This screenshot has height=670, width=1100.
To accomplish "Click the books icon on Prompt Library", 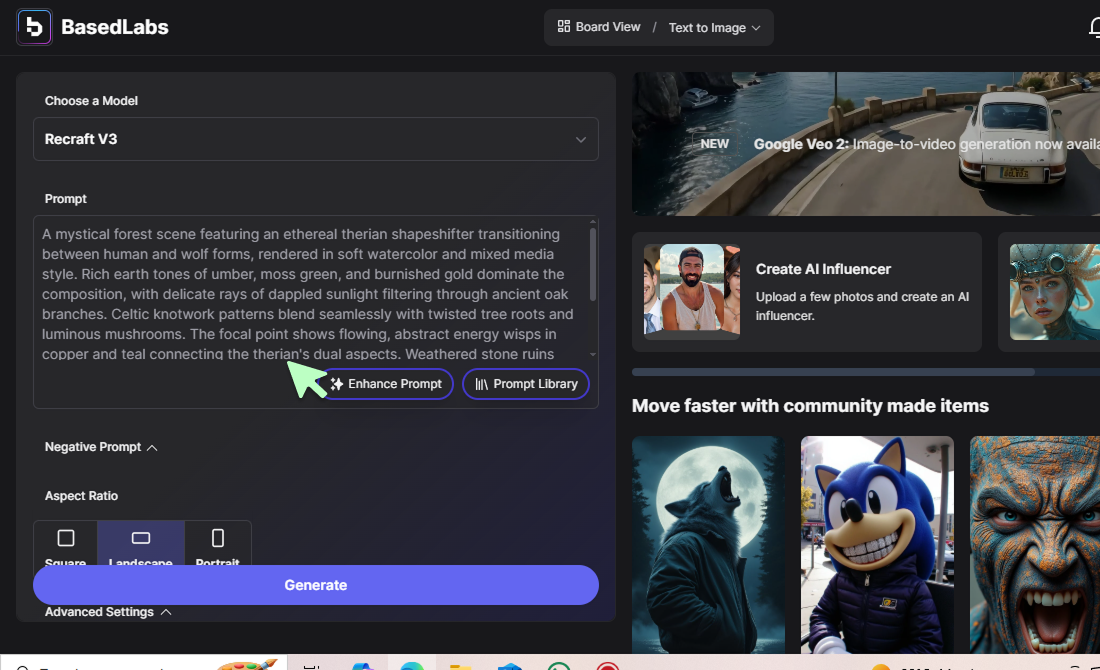I will pyautogui.click(x=481, y=384).
